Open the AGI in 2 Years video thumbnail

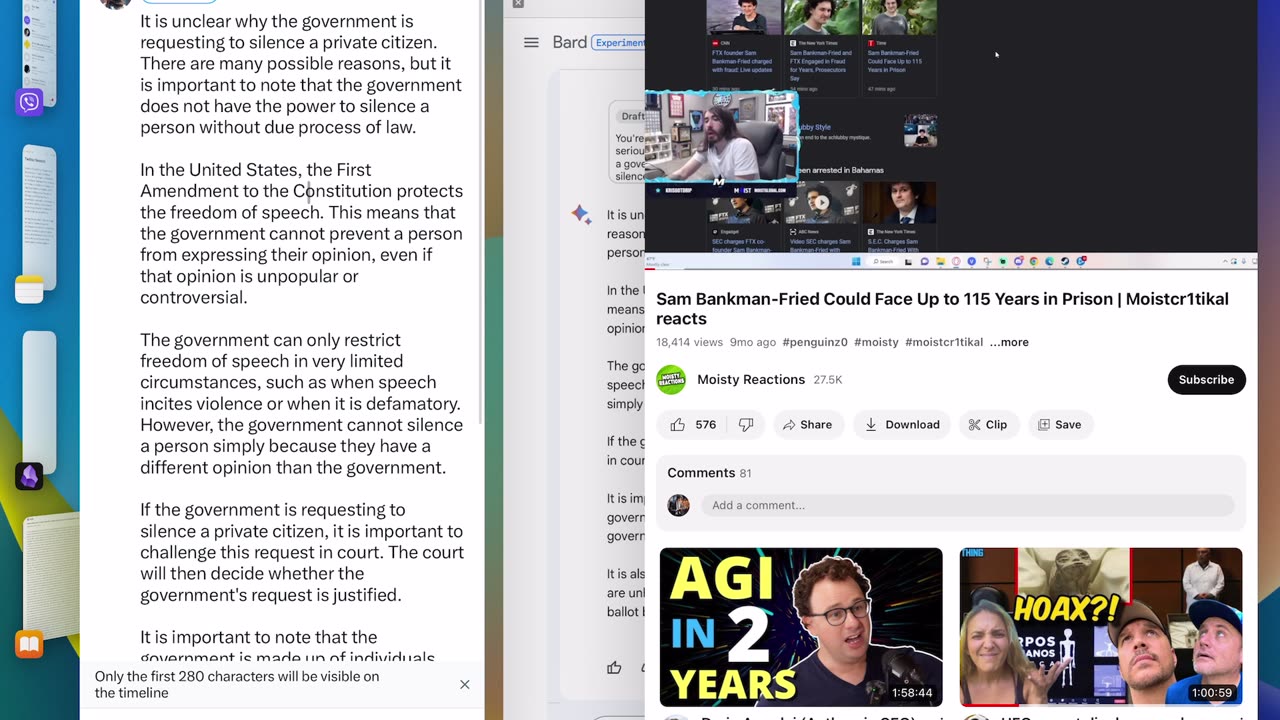click(x=801, y=627)
